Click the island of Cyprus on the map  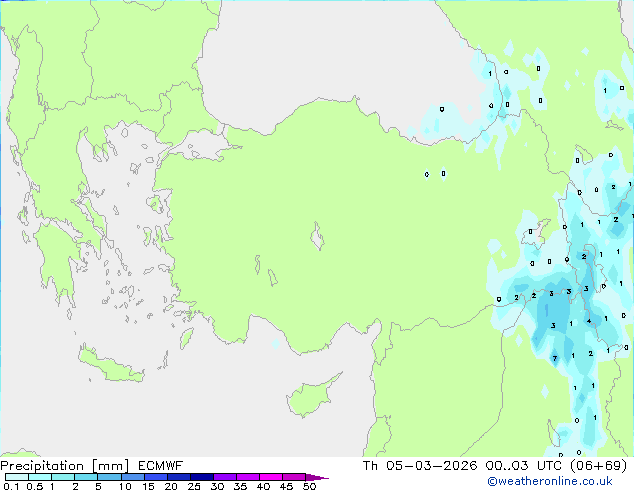311,396
